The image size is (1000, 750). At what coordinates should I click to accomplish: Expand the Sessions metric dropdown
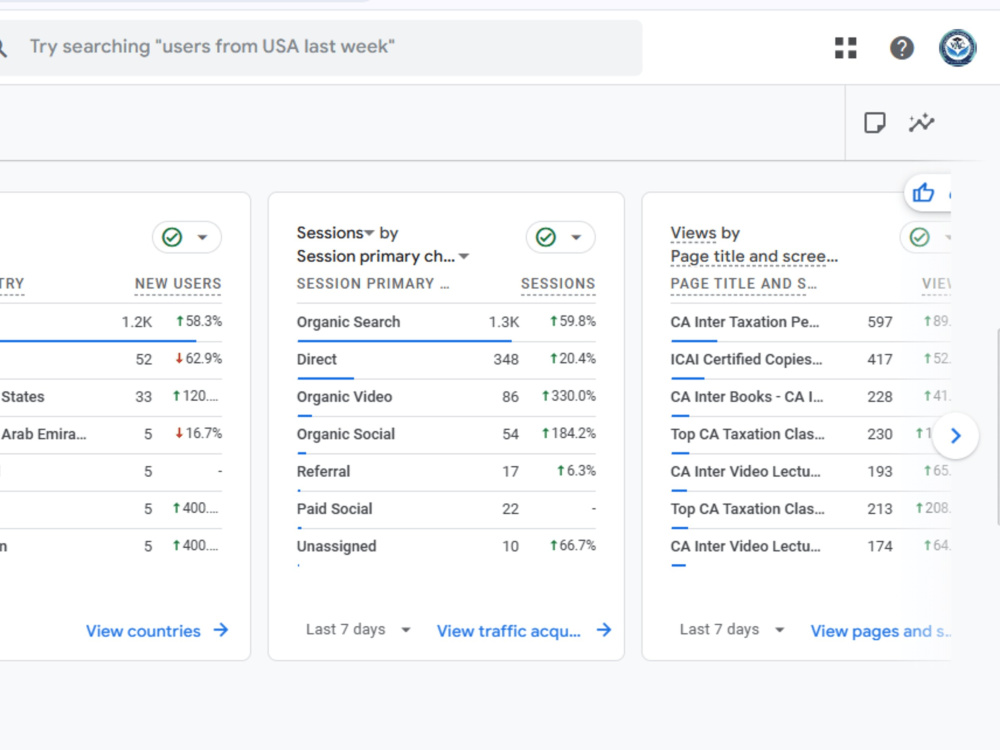coord(369,233)
